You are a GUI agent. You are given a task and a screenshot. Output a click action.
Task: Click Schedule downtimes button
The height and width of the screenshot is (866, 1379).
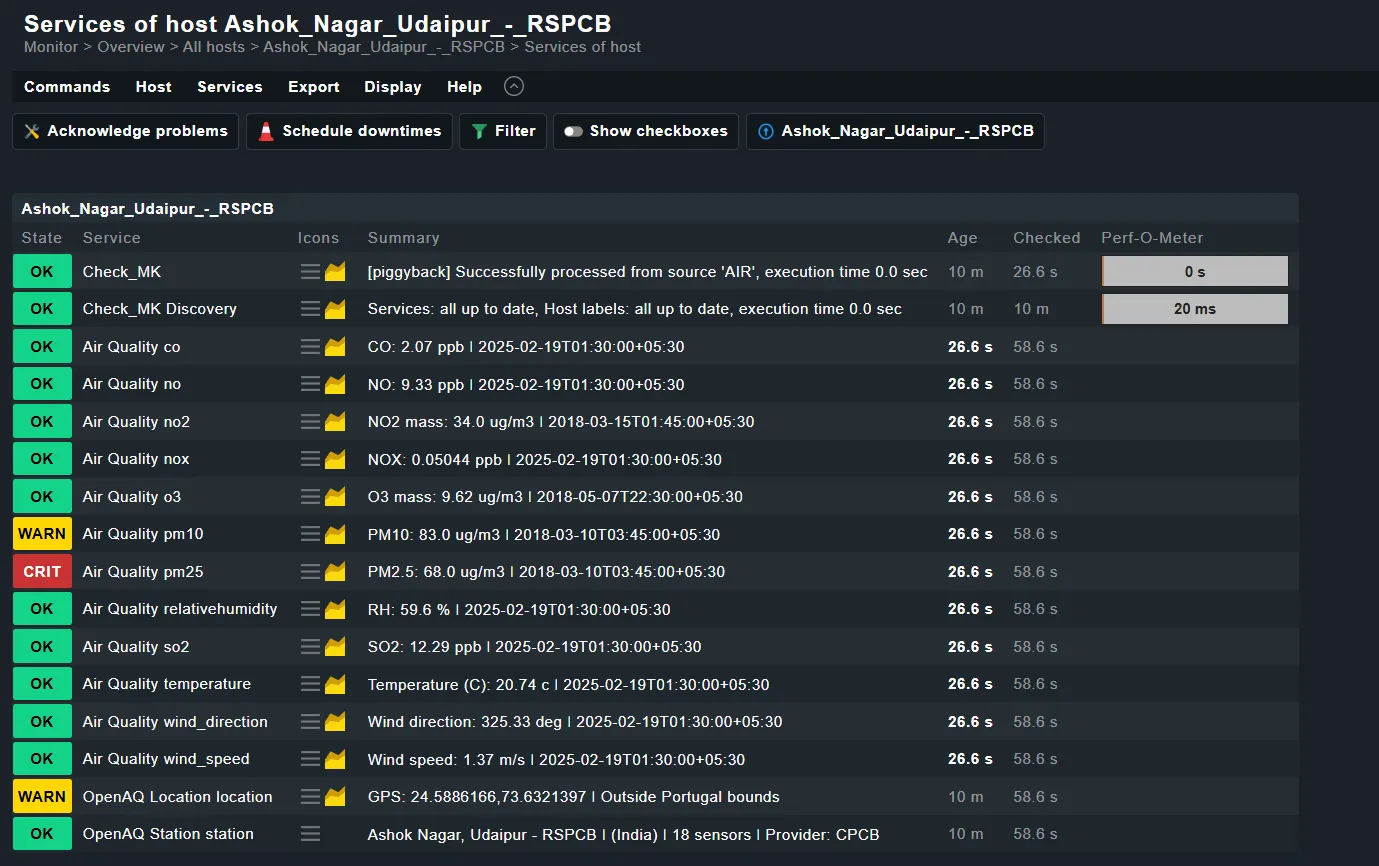click(349, 131)
